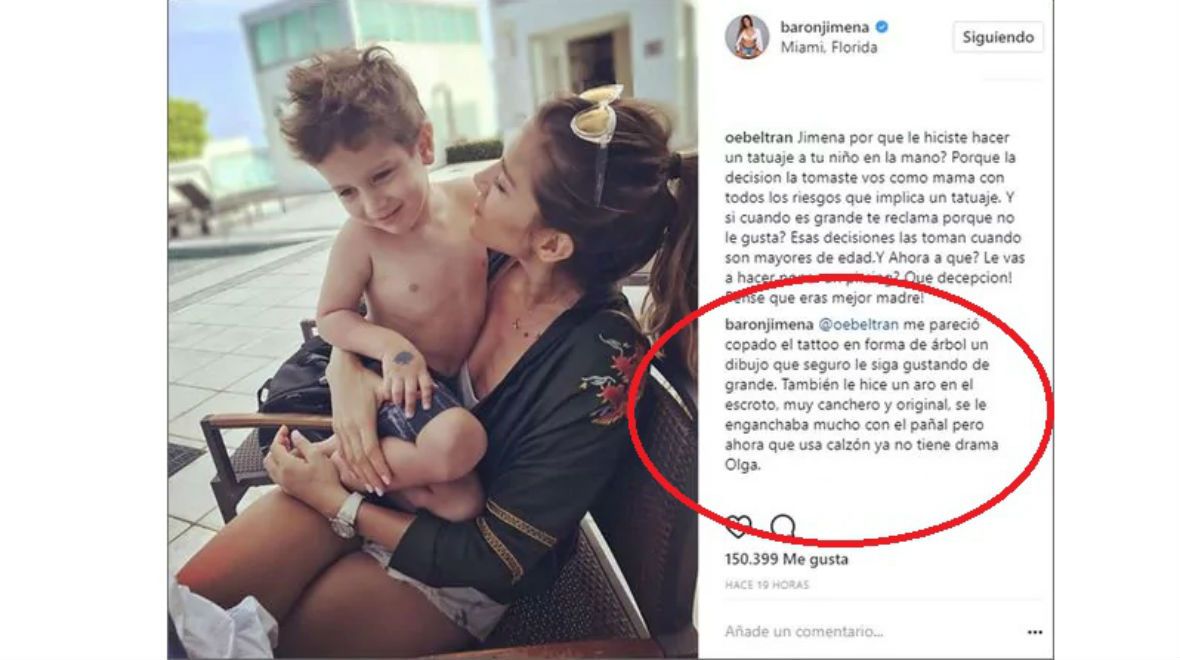The width and height of the screenshot is (1180, 660).
Task: Click the @oebeltran mention in reply
Action: (858, 325)
